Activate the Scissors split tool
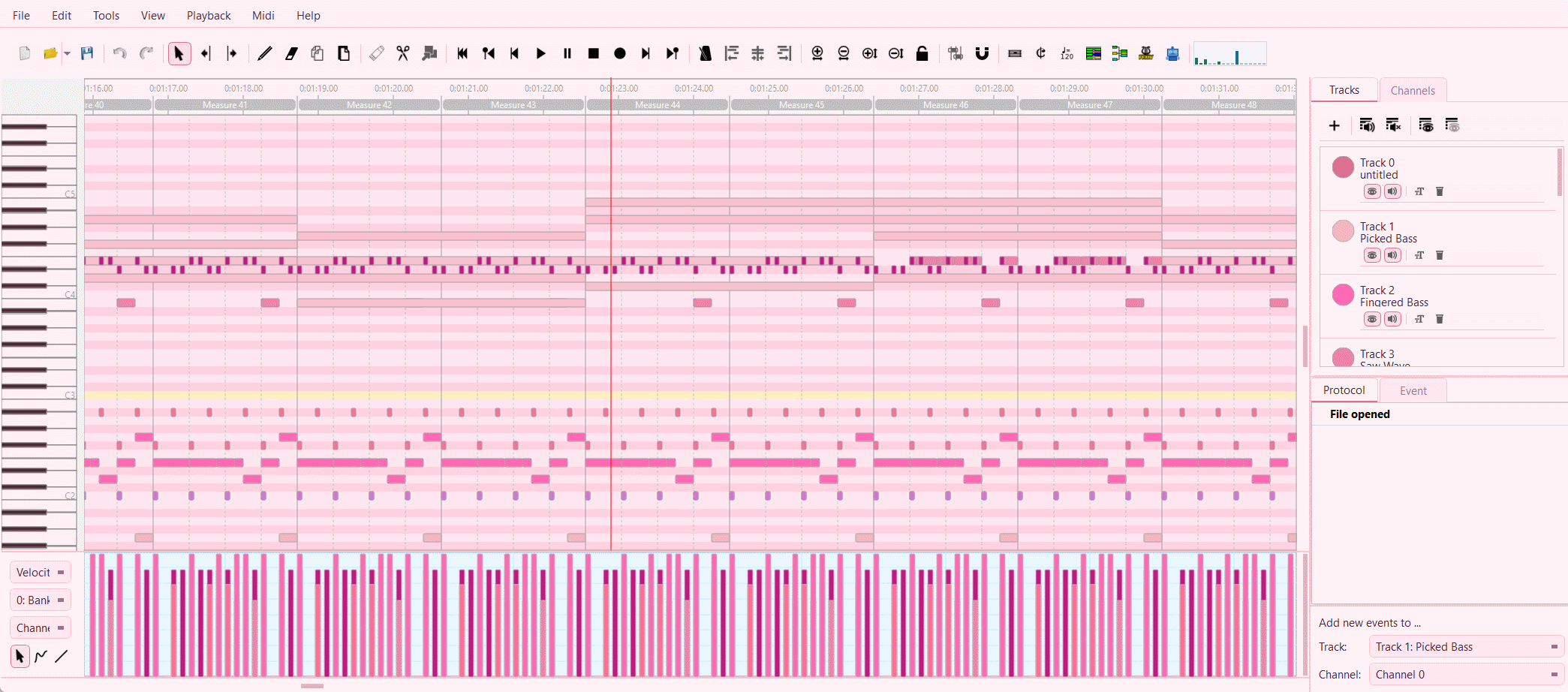The height and width of the screenshot is (692, 1568). [x=402, y=53]
